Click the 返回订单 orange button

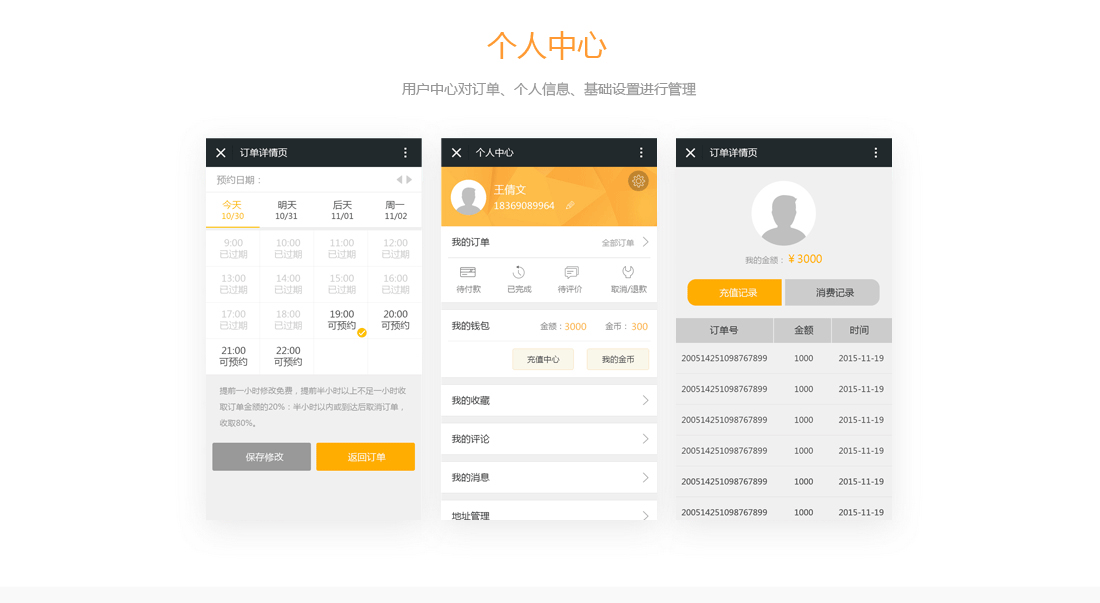coord(365,457)
